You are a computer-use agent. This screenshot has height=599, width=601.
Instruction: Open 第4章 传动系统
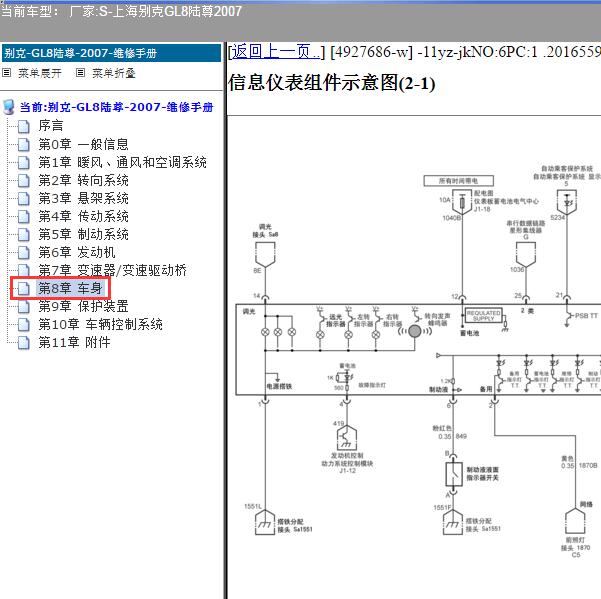pyautogui.click(x=83, y=217)
